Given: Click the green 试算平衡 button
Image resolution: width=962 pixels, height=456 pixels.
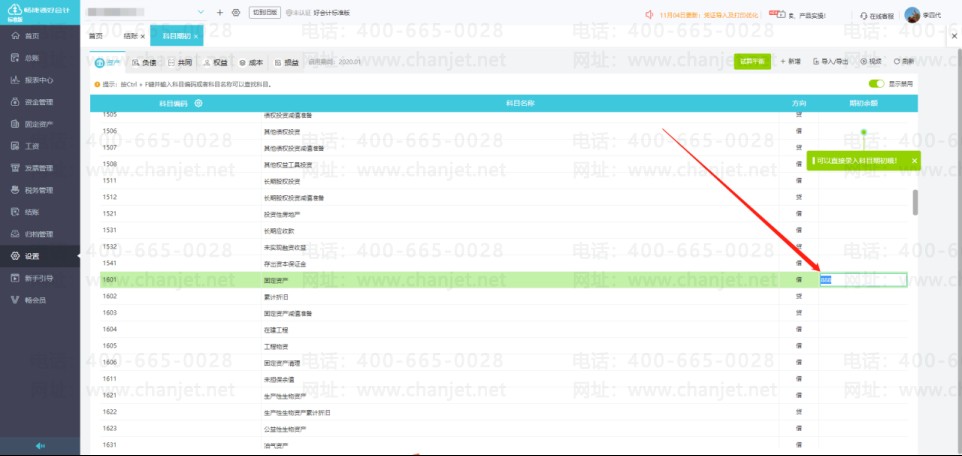Looking at the screenshot, I should click(752, 61).
